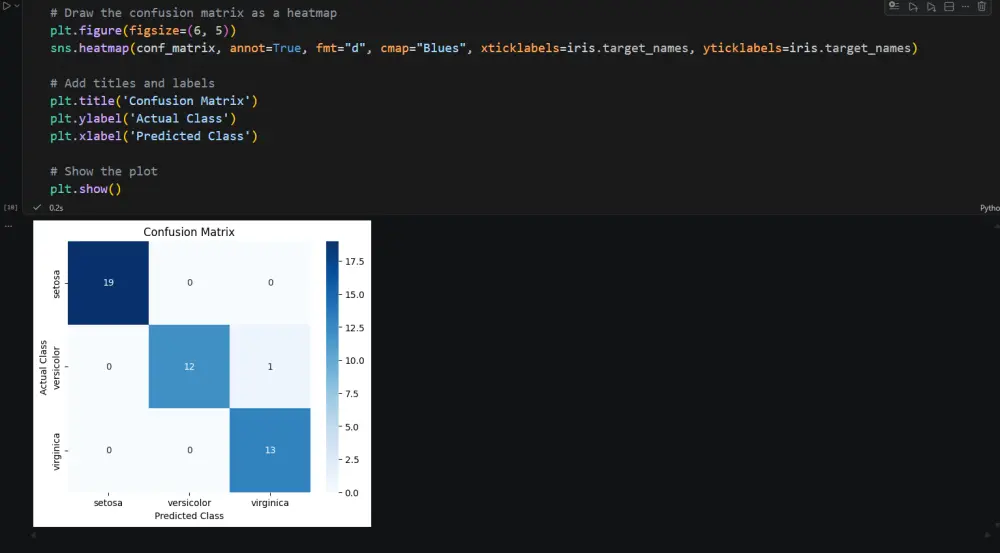Click the '# Draw the confusion matrix' comment

pos(193,13)
